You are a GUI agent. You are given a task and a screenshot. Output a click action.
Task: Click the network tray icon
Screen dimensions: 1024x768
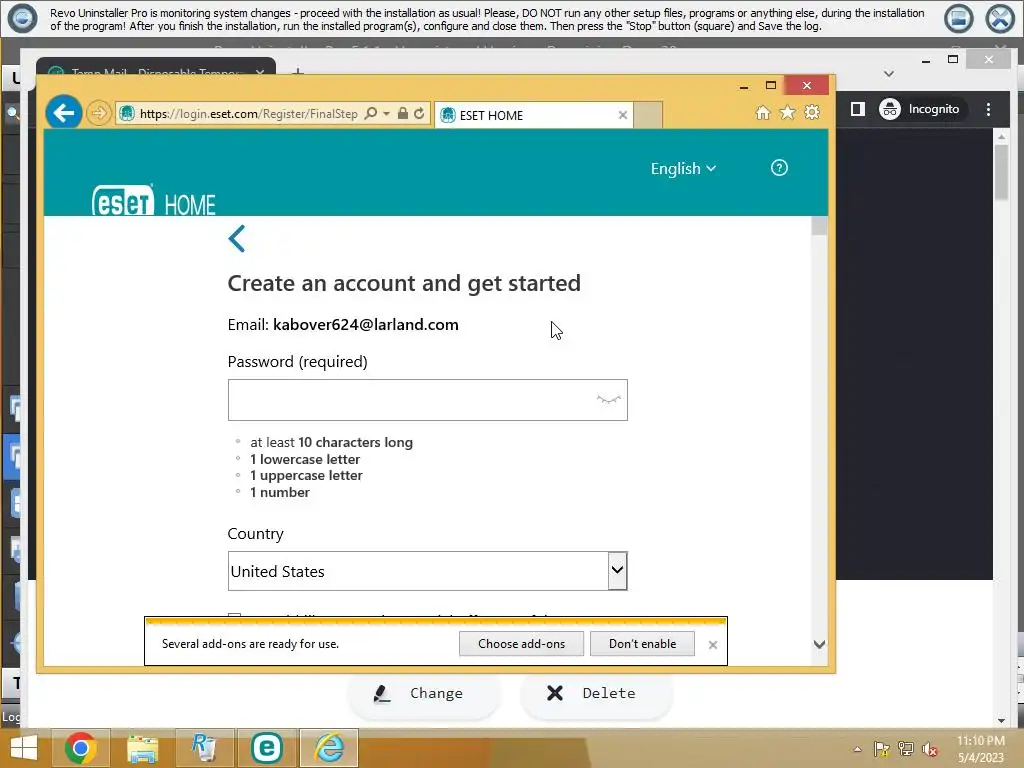(906, 750)
